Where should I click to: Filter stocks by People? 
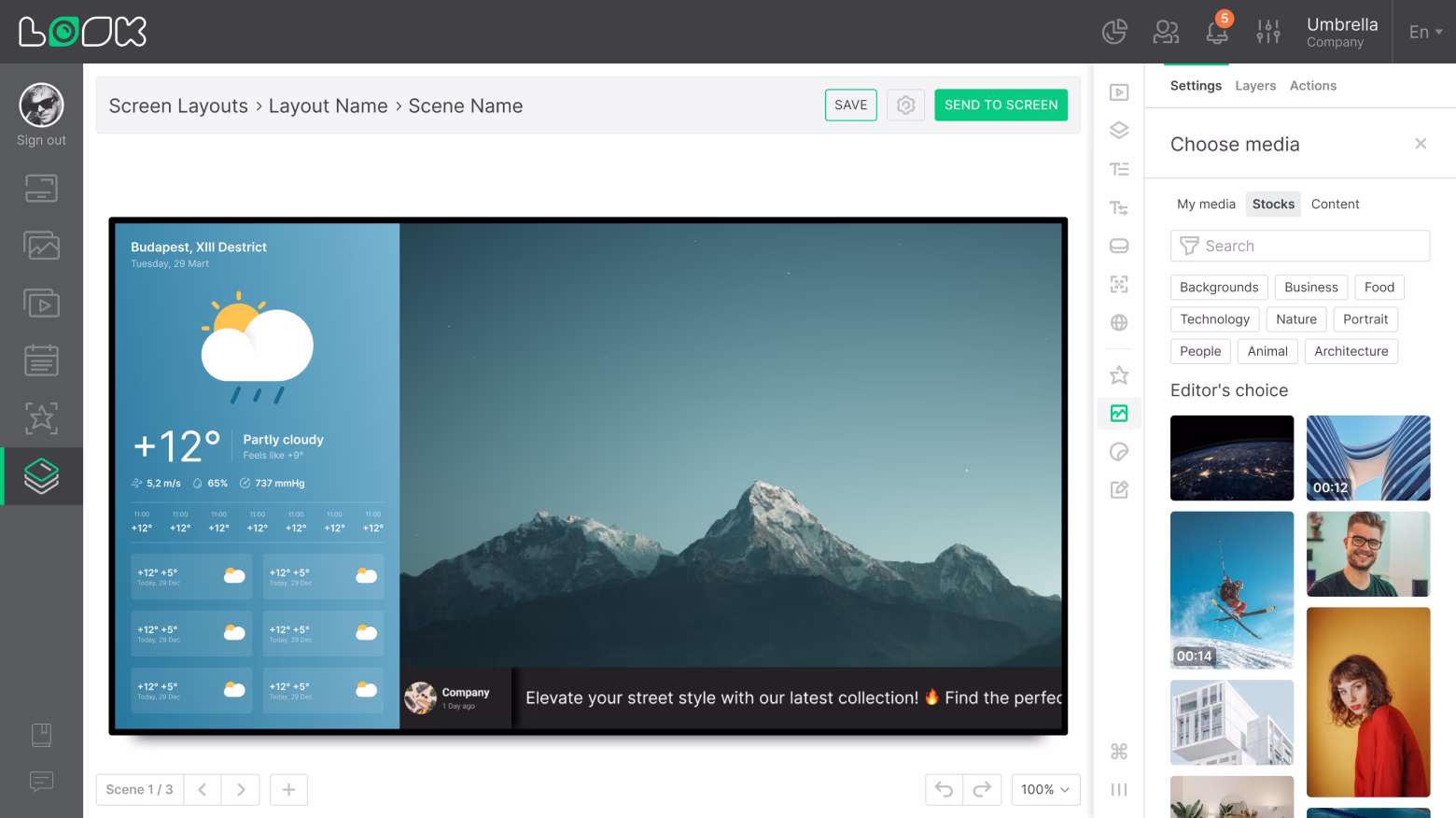click(1200, 351)
